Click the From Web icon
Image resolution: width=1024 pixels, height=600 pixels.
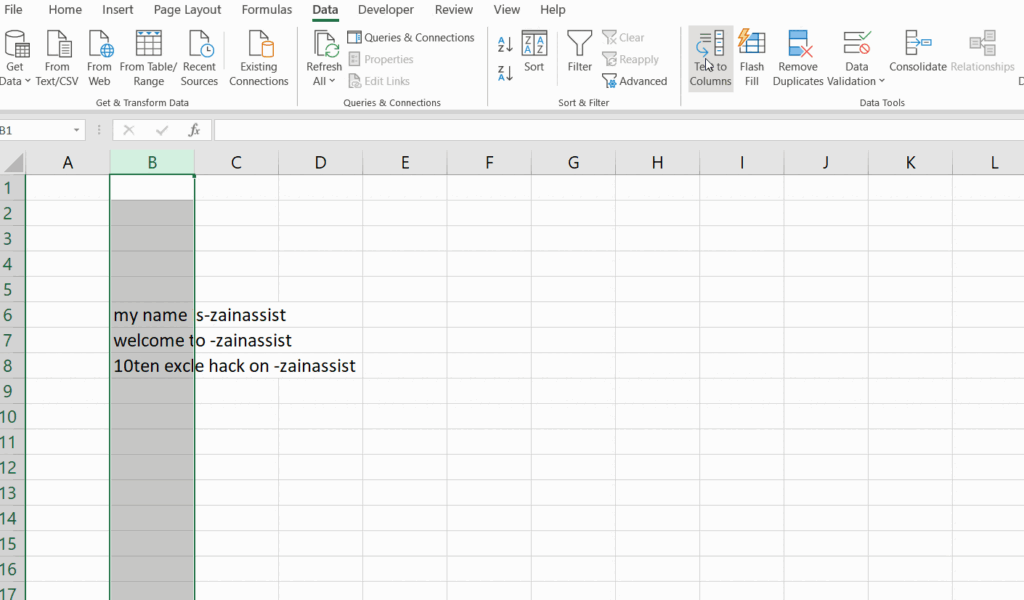tap(100, 45)
